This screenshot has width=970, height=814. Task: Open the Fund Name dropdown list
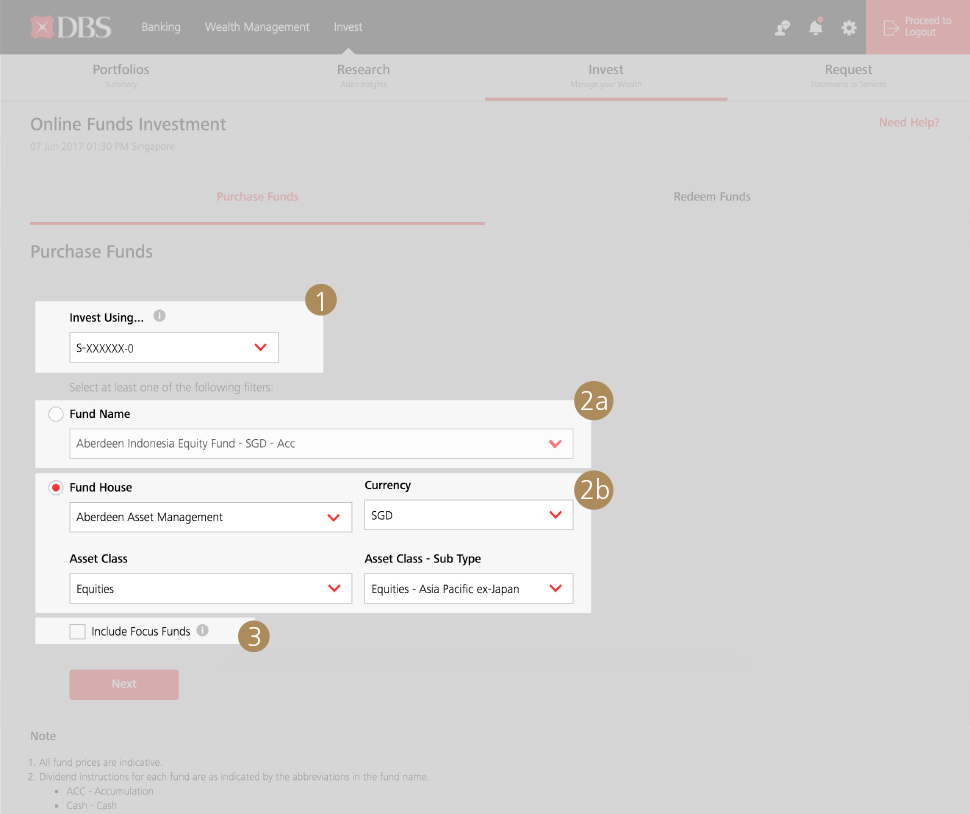(321, 443)
